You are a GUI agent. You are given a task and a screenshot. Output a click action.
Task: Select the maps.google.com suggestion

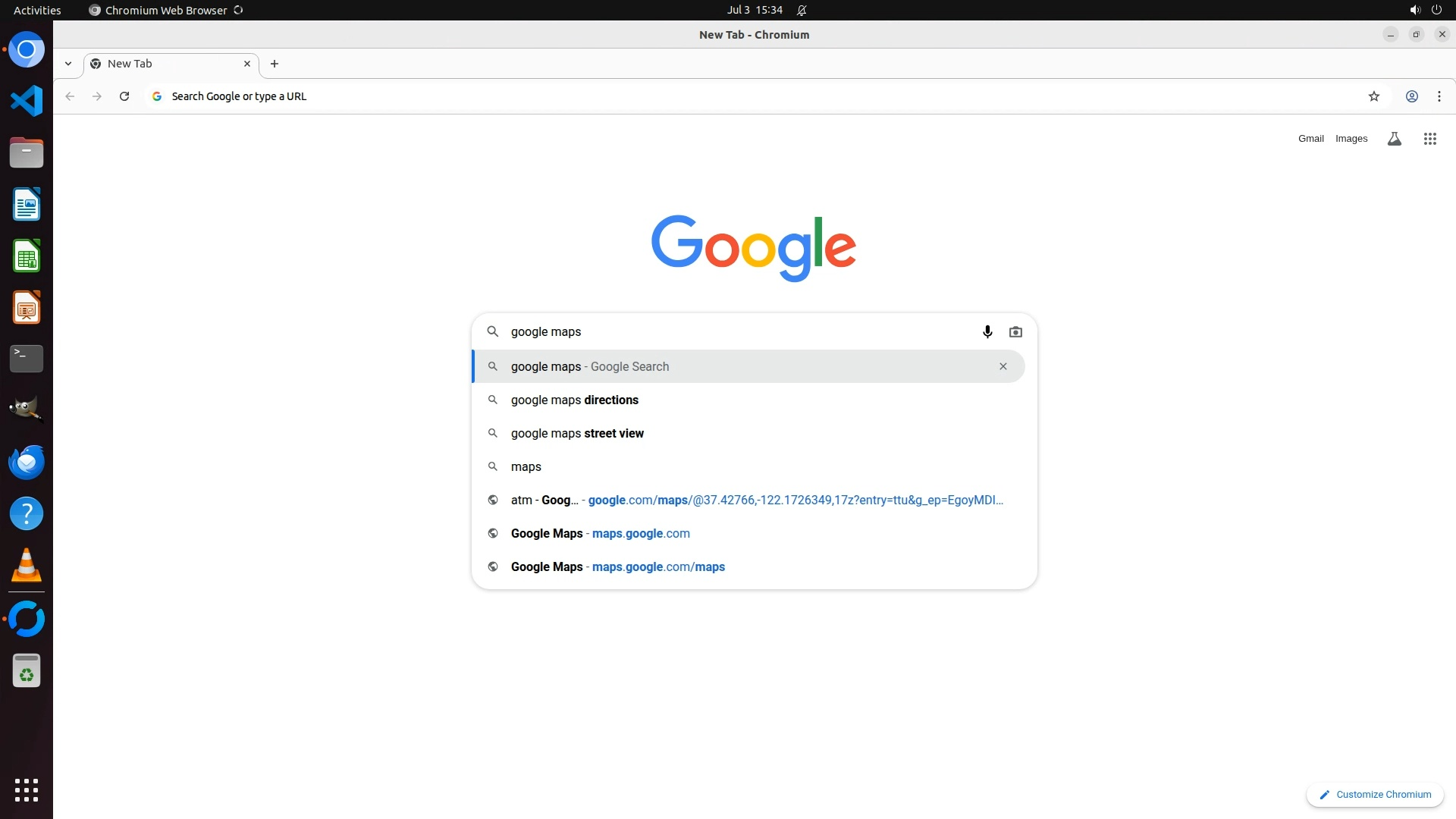coord(600,534)
